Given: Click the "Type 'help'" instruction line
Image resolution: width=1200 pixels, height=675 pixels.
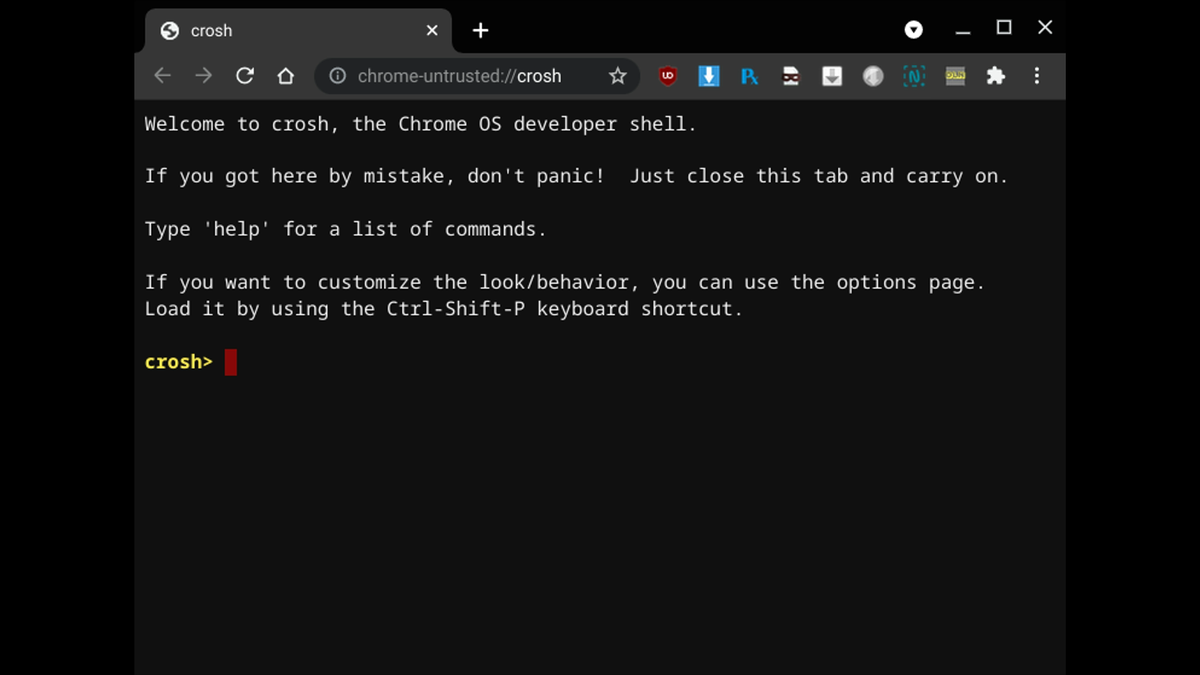Looking at the screenshot, I should point(346,229).
